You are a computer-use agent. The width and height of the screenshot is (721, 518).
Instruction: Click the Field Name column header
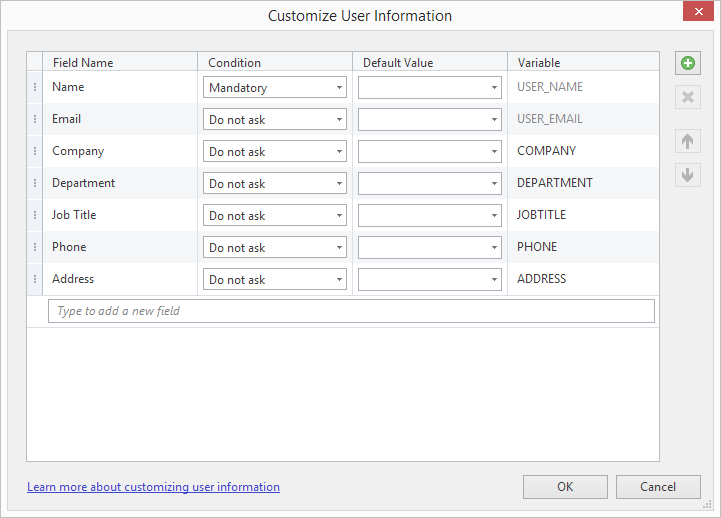(83, 62)
